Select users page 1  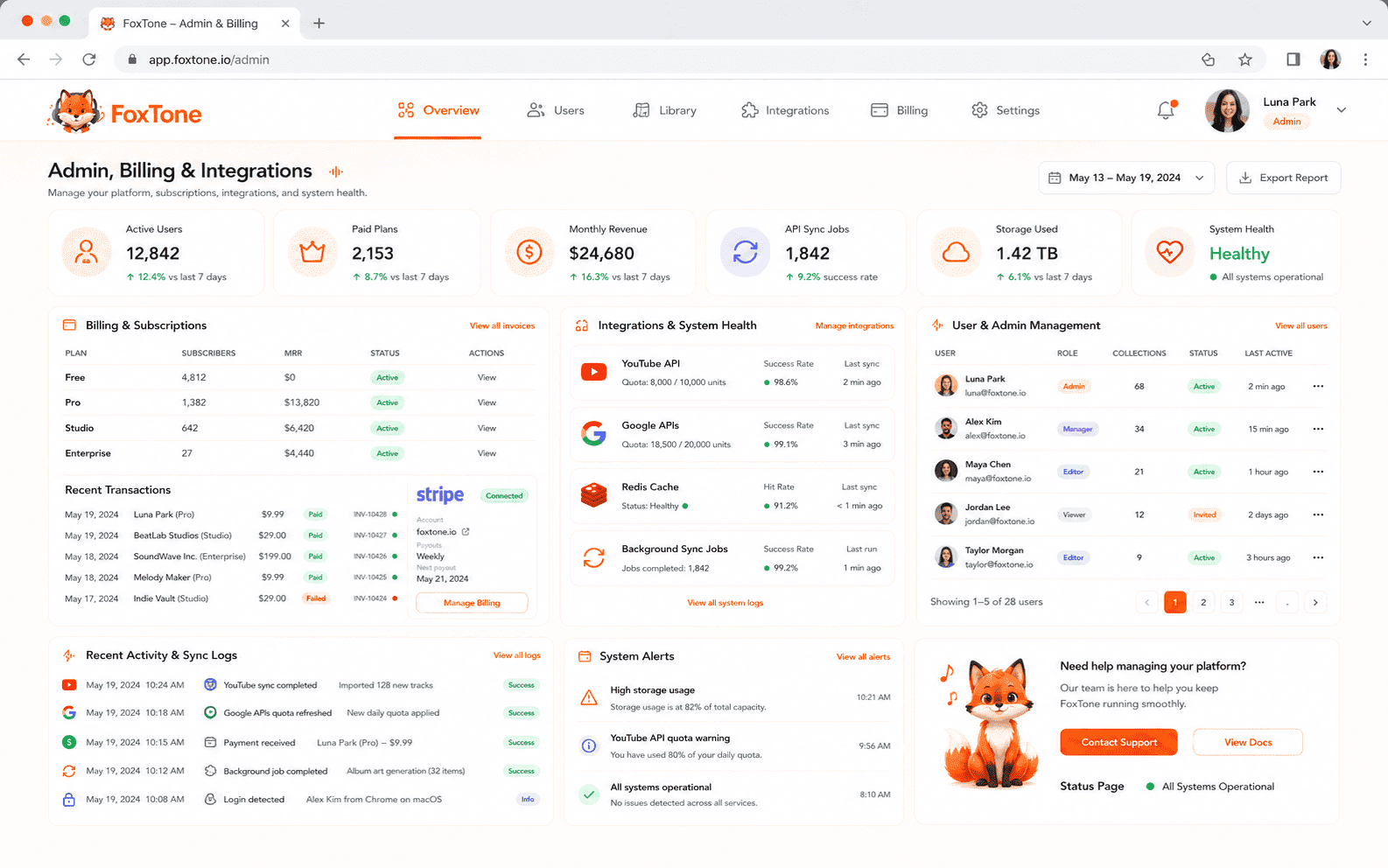[x=1175, y=602]
